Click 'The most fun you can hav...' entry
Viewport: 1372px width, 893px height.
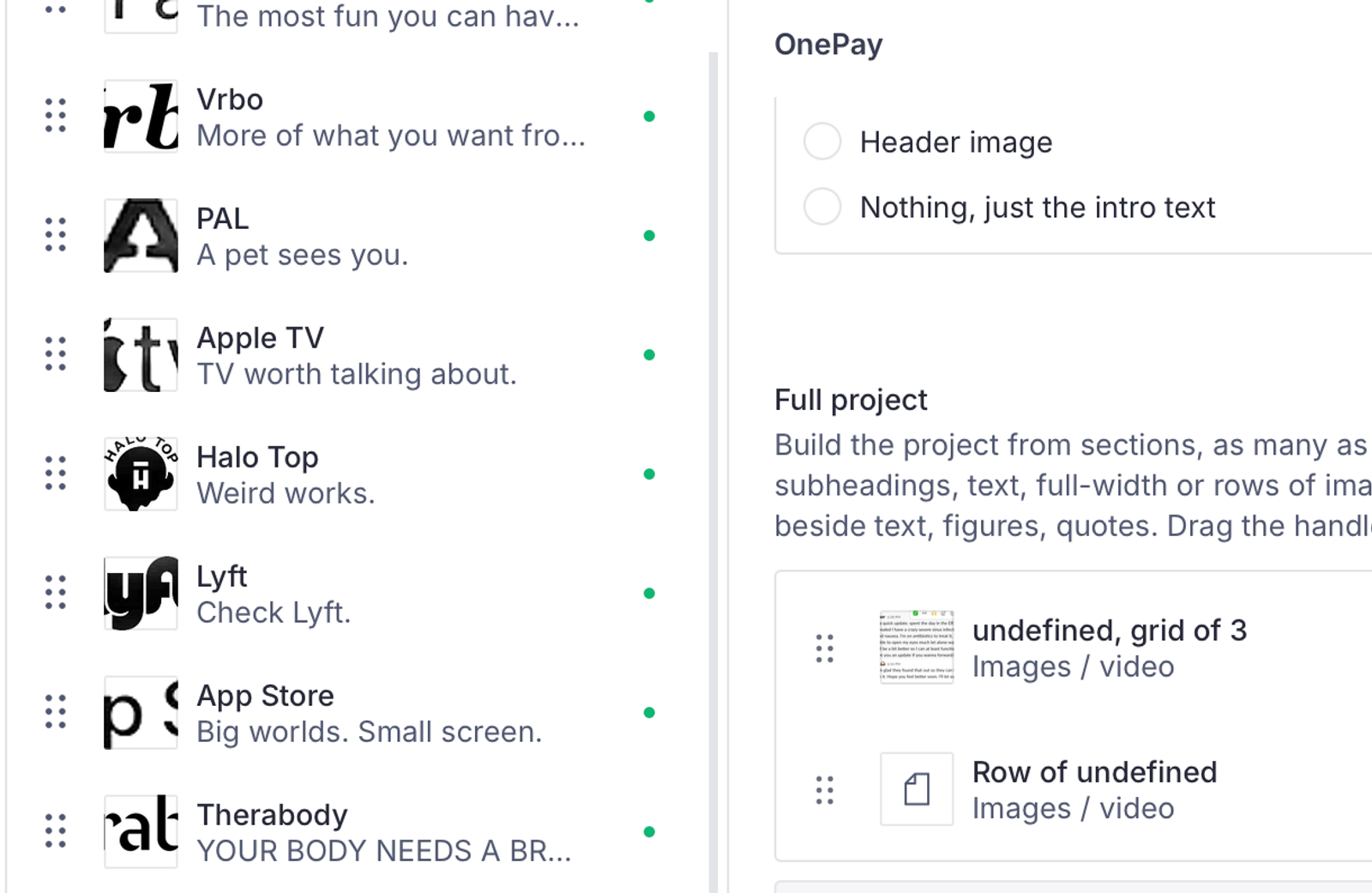[x=388, y=16]
